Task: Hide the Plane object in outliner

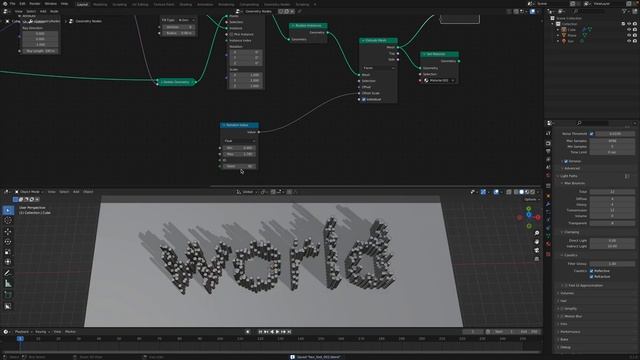Action: [x=629, y=35]
